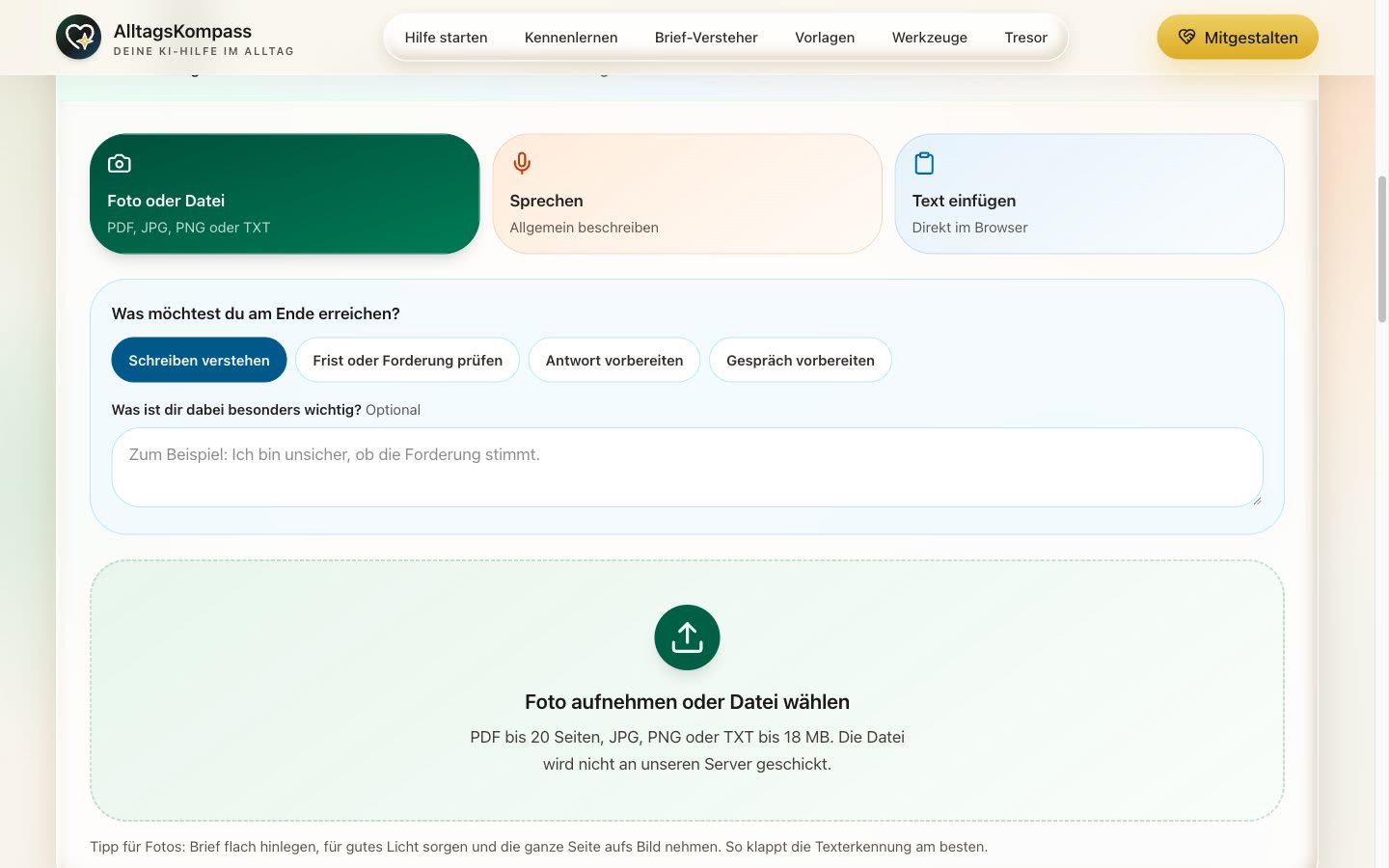Open the Hilfe starten nav item
This screenshot has width=1389, height=868.
[x=446, y=38]
